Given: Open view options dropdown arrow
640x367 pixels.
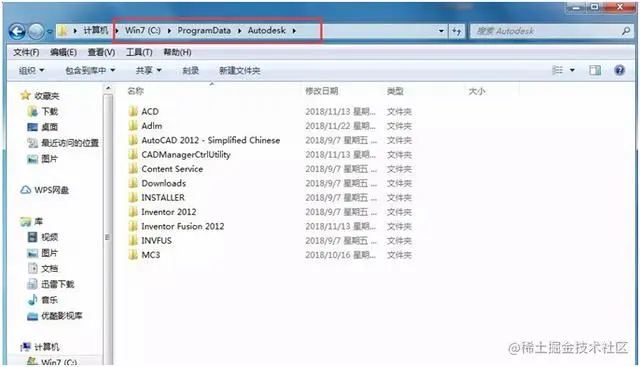Looking at the screenshot, I should tap(572, 71).
